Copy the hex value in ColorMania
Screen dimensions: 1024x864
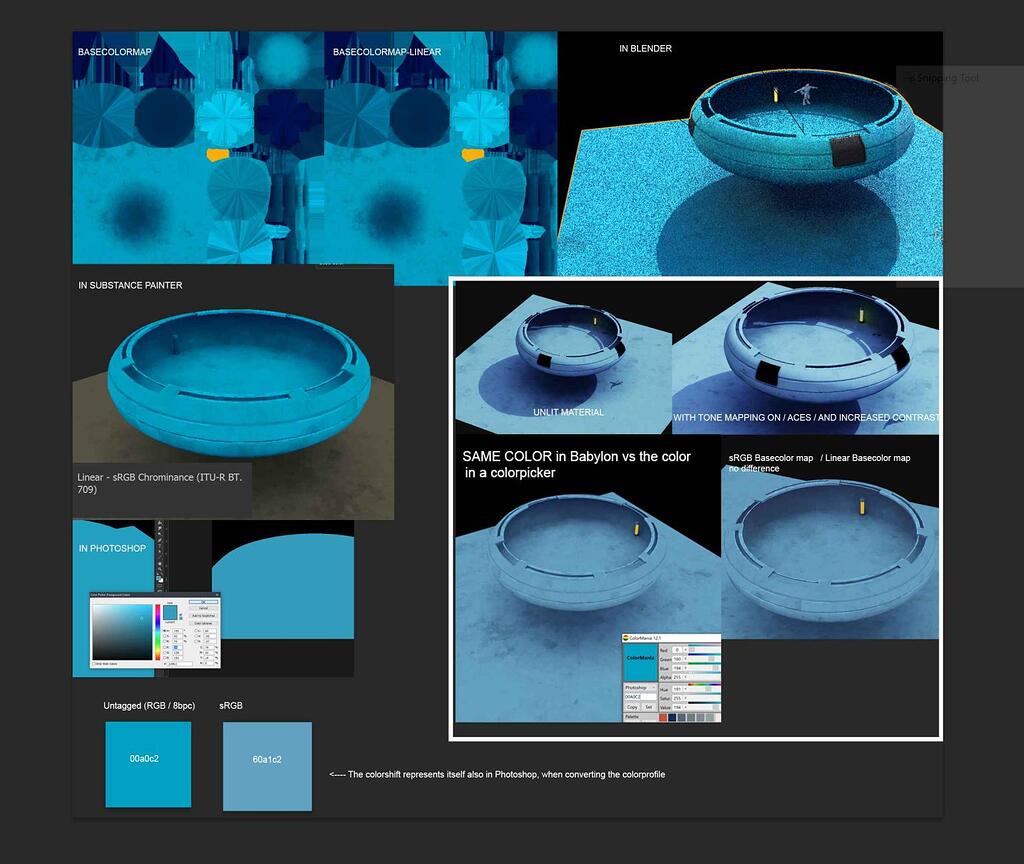click(x=633, y=707)
